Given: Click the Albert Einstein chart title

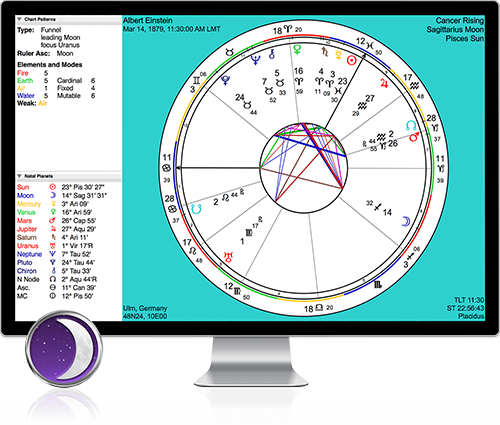Looking at the screenshot, I should pos(148,21).
